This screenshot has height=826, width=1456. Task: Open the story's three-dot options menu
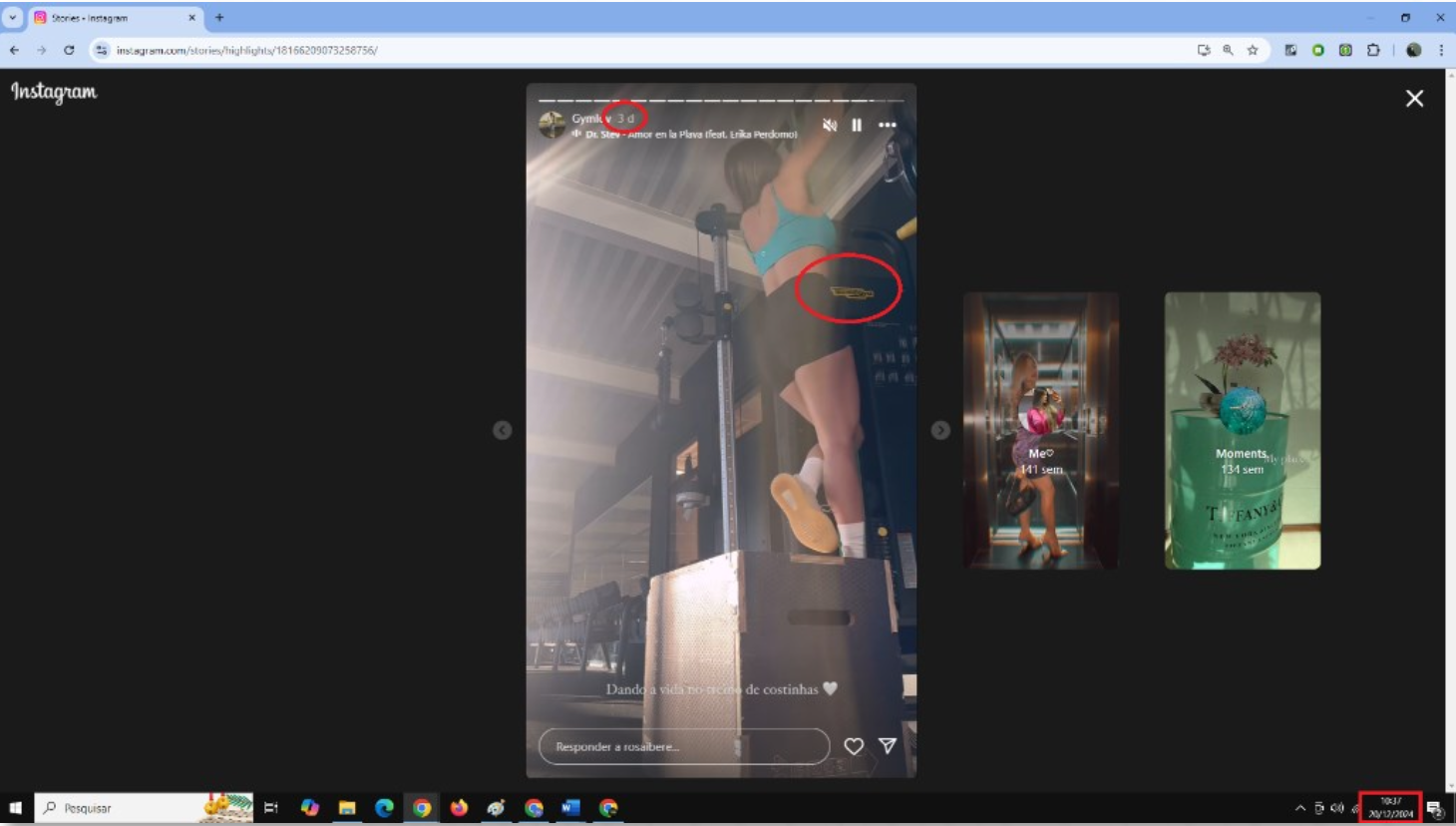(887, 125)
